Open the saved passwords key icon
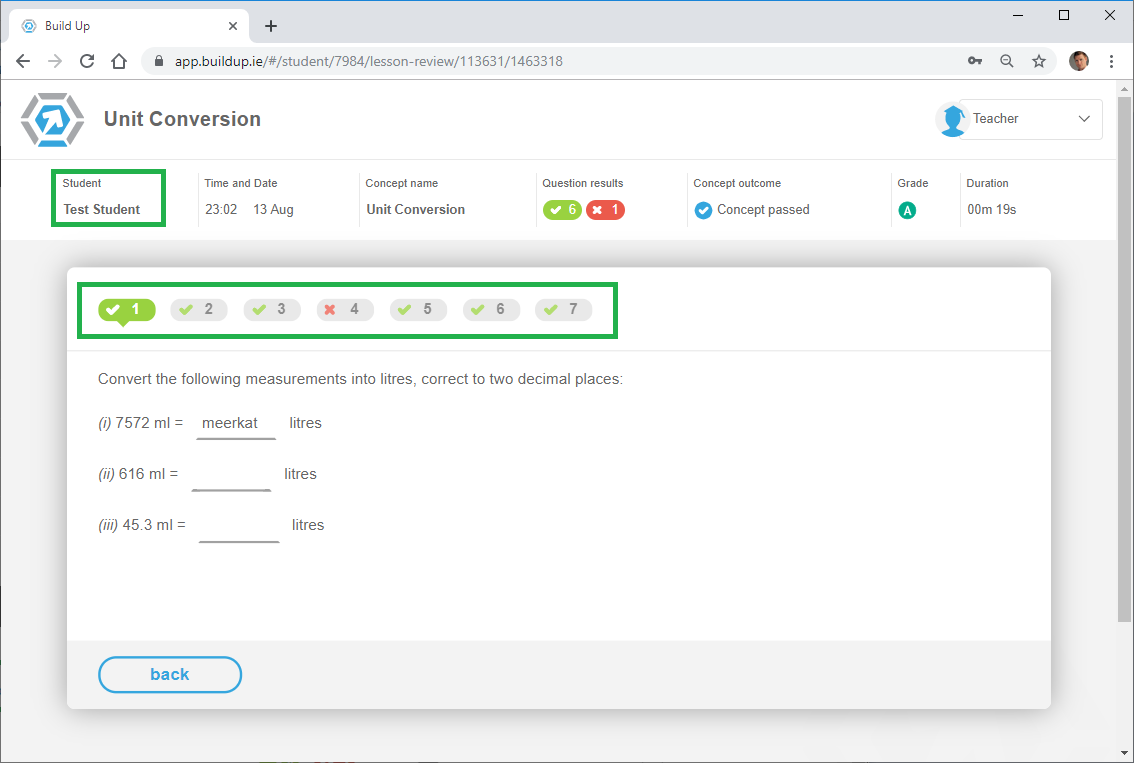Viewport: 1134px width, 763px height. click(x=975, y=61)
